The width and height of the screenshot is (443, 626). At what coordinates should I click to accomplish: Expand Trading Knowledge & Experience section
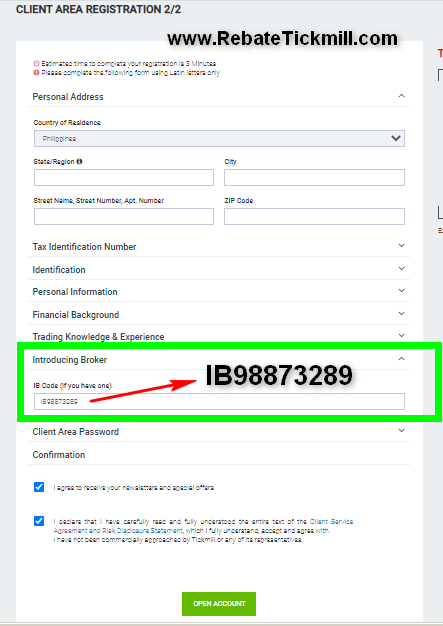coord(219,337)
